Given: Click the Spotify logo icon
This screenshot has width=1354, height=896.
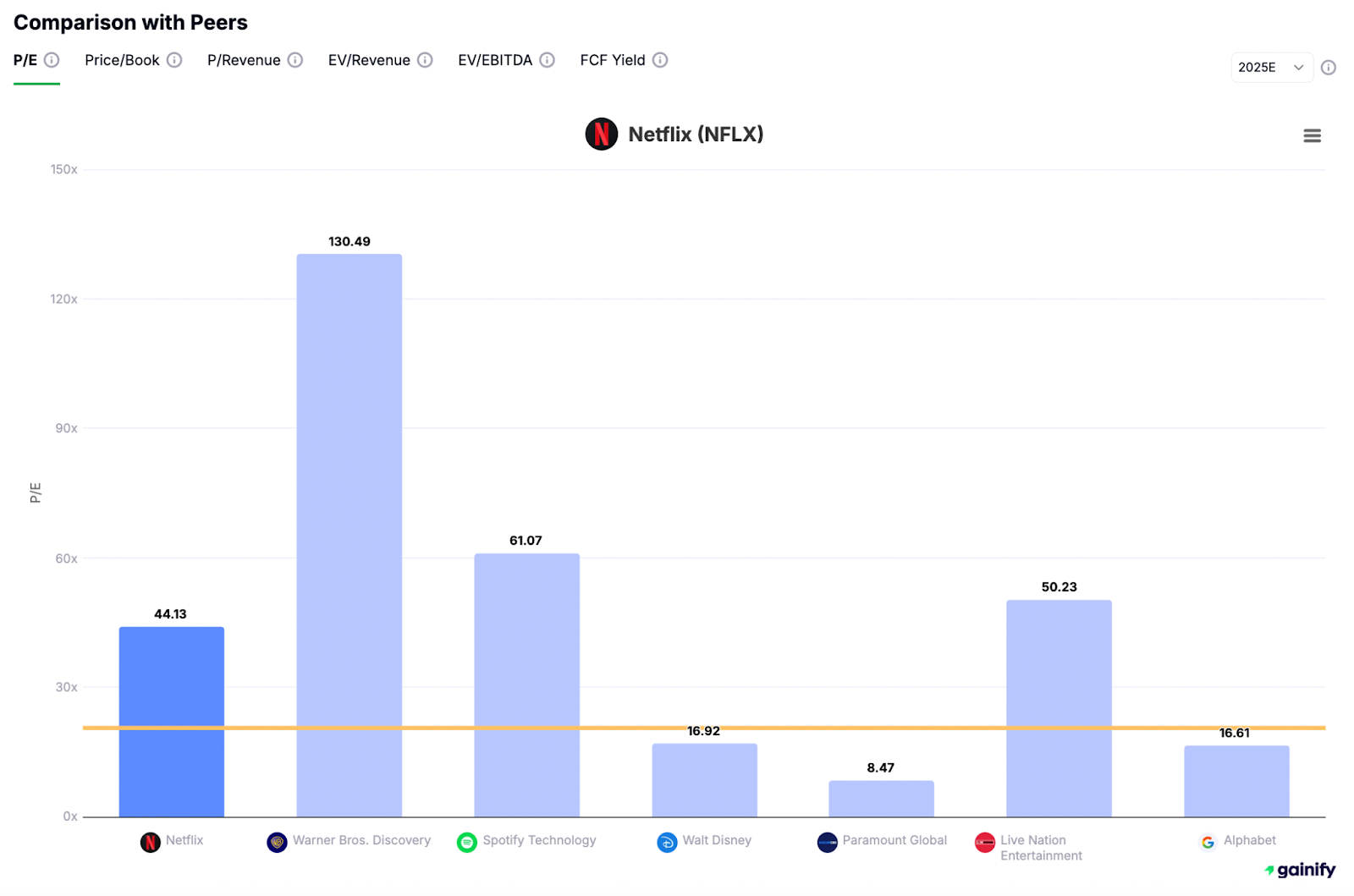Looking at the screenshot, I should pyautogui.click(x=467, y=842).
